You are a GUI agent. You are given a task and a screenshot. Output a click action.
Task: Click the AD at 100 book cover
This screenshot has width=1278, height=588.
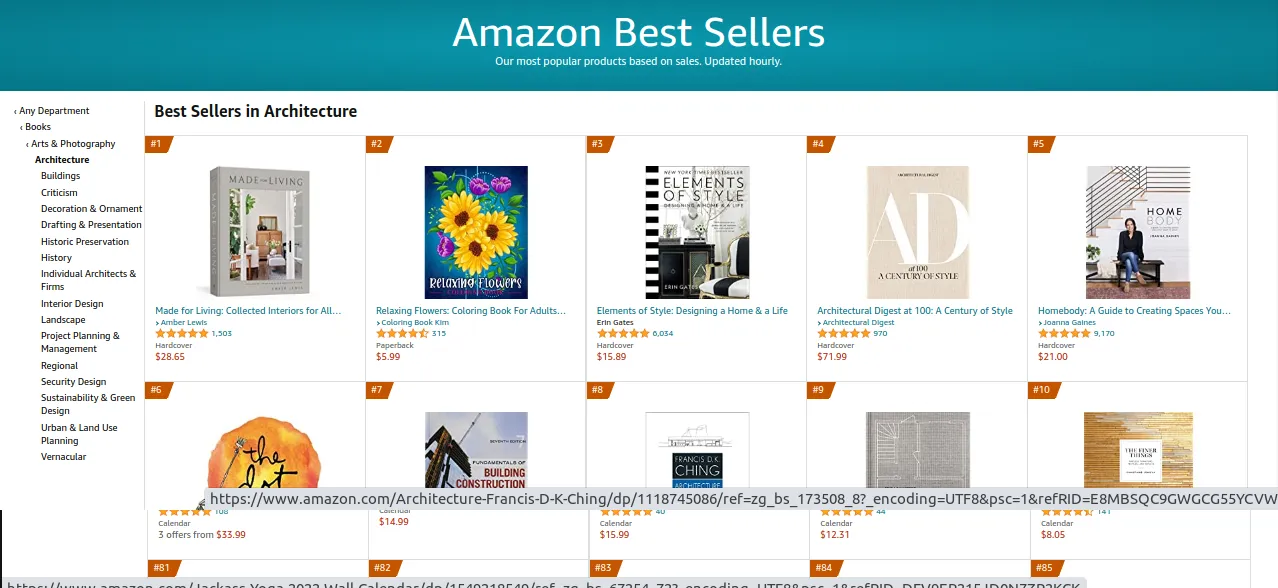tap(917, 232)
